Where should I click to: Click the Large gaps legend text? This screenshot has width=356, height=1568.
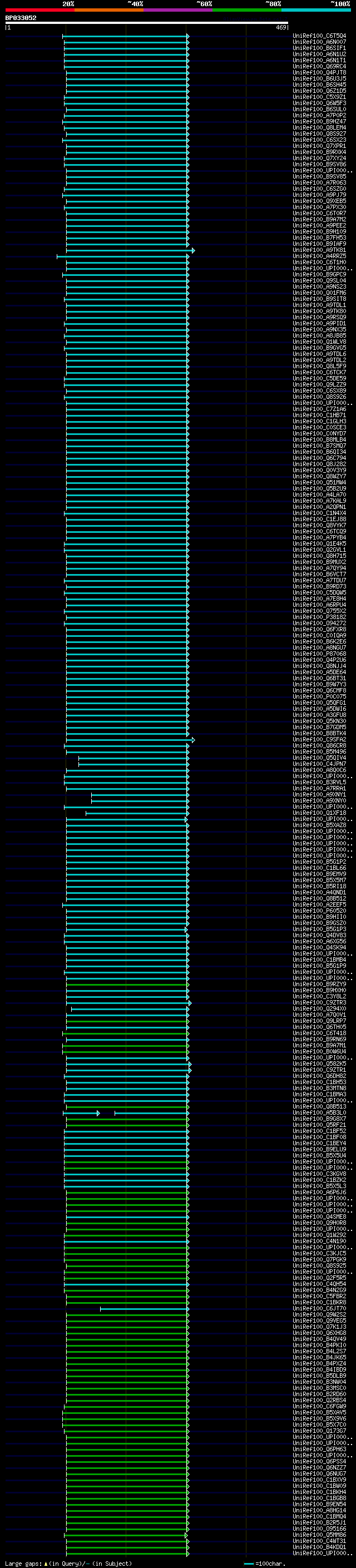[x=68, y=1564]
